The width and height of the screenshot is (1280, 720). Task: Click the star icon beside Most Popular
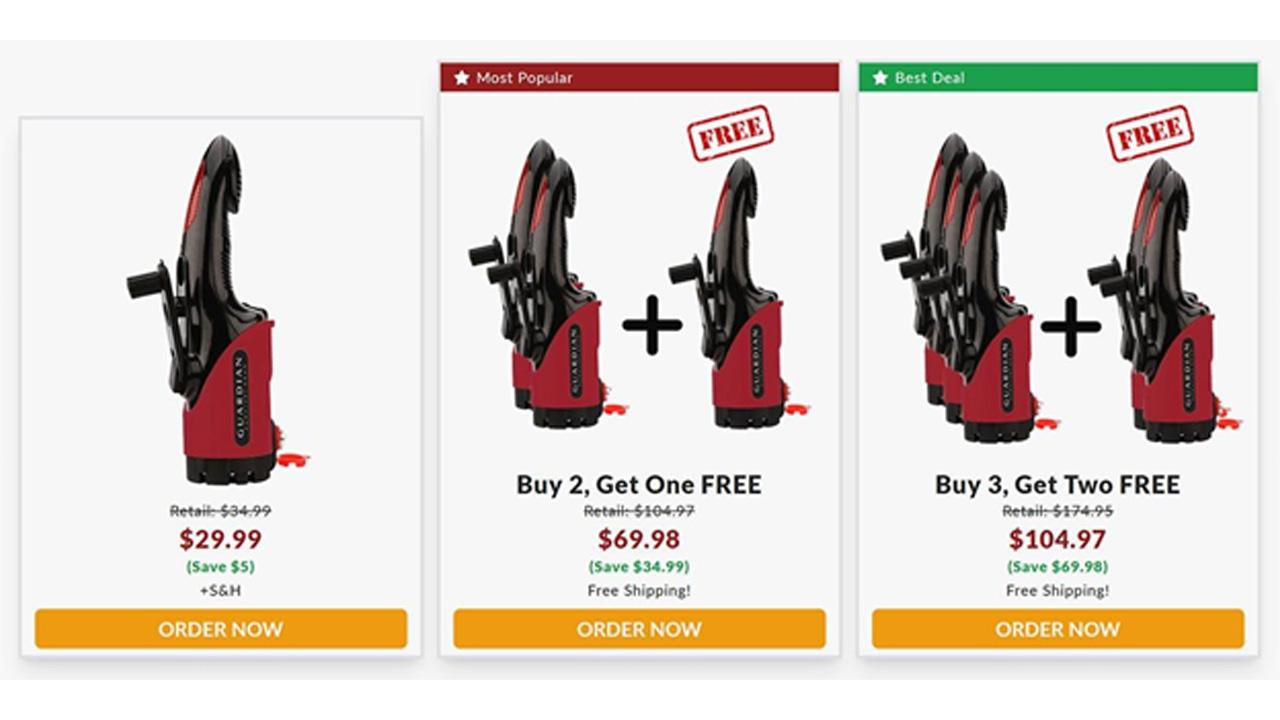(461, 77)
